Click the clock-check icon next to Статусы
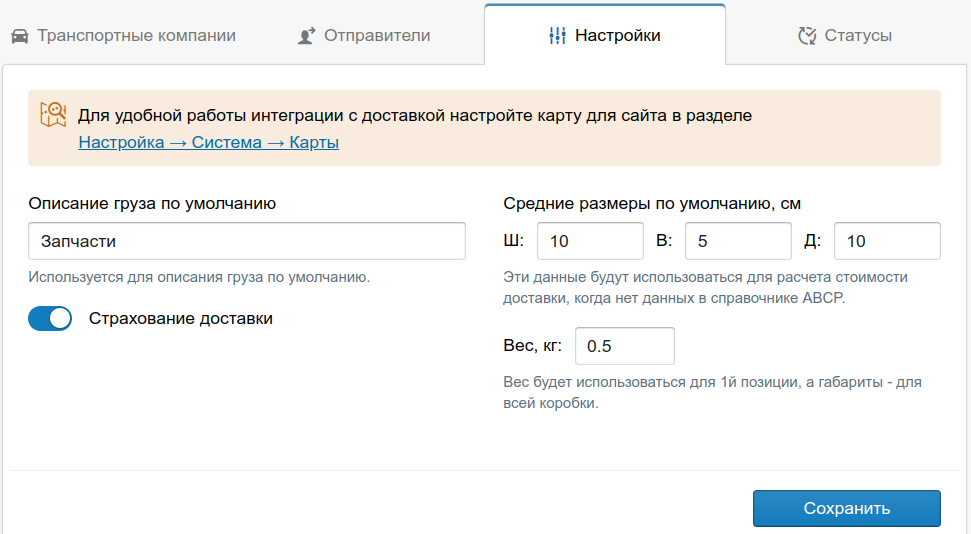The image size is (971, 534). click(807, 36)
